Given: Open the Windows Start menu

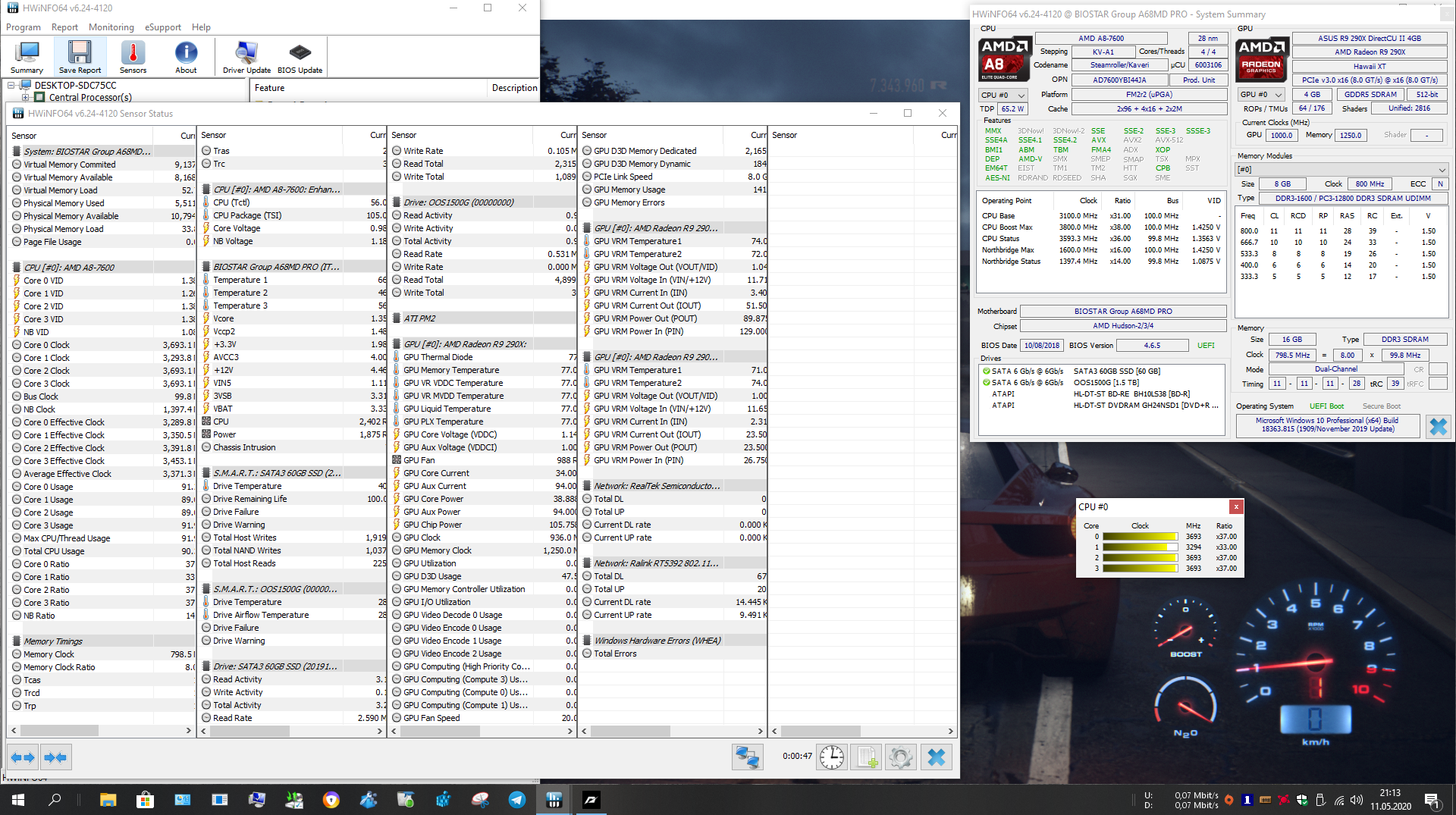Looking at the screenshot, I should click(x=18, y=800).
